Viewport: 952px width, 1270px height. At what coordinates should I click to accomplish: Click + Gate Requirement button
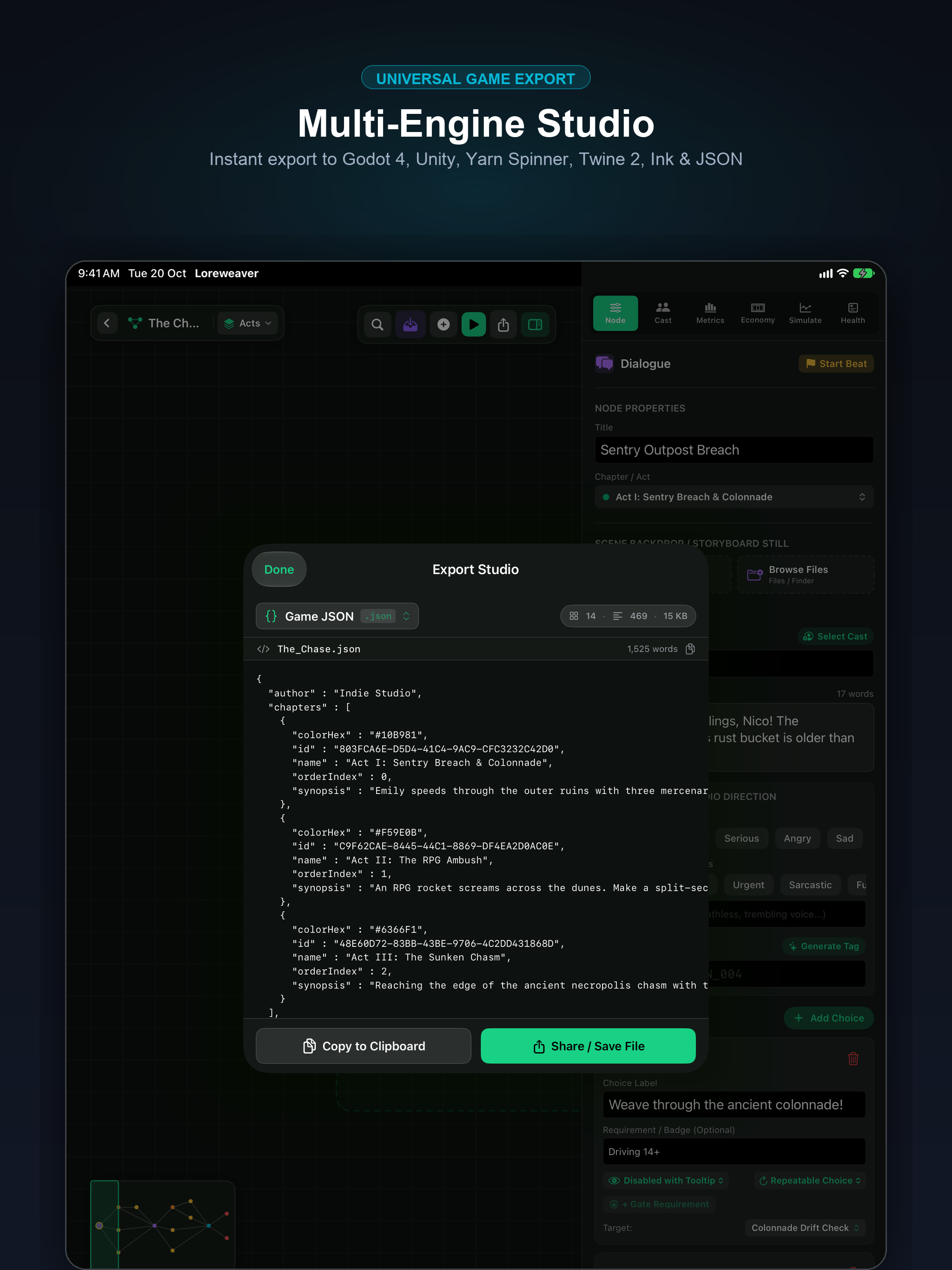(x=659, y=1204)
